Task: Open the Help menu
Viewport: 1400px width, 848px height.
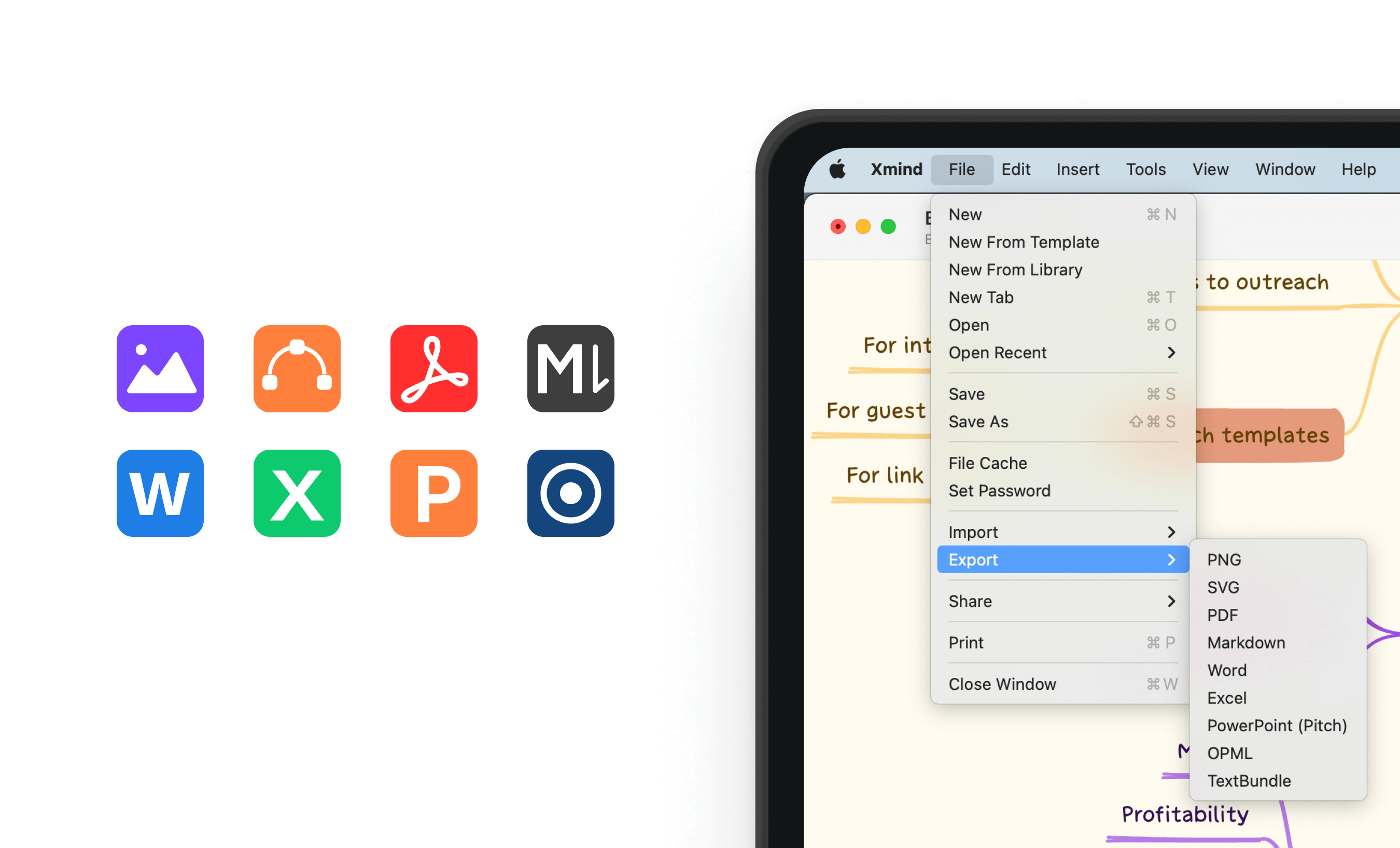Action: (x=1359, y=170)
